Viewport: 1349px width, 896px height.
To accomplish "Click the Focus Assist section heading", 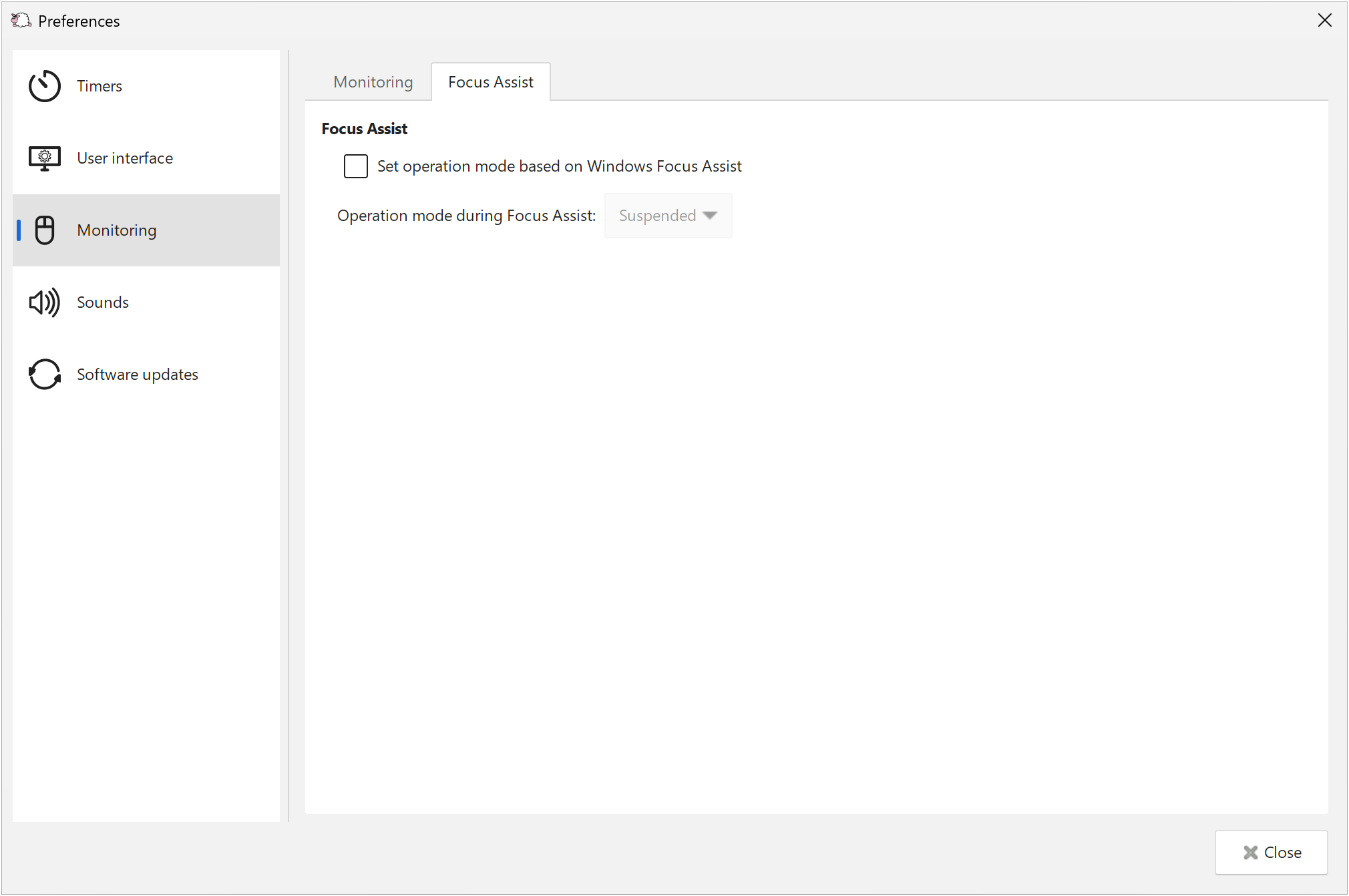I will point(365,129).
